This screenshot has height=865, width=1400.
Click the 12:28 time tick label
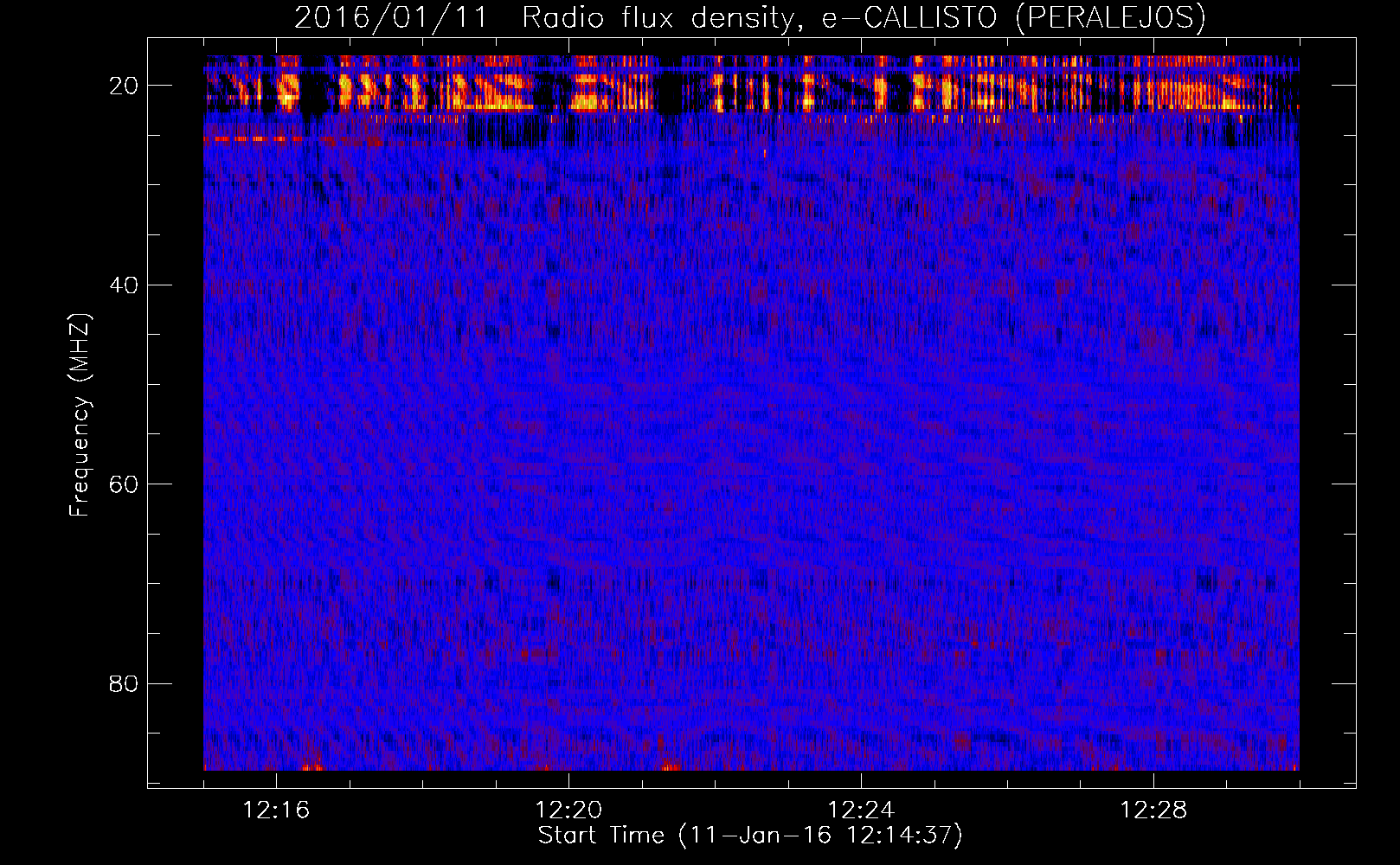coord(1154,811)
